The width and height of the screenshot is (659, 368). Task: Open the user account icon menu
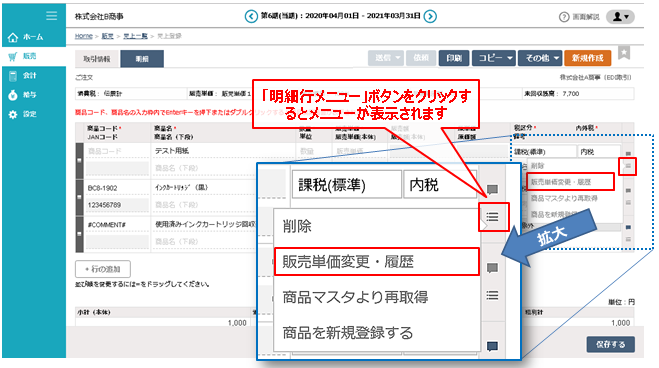coord(620,17)
